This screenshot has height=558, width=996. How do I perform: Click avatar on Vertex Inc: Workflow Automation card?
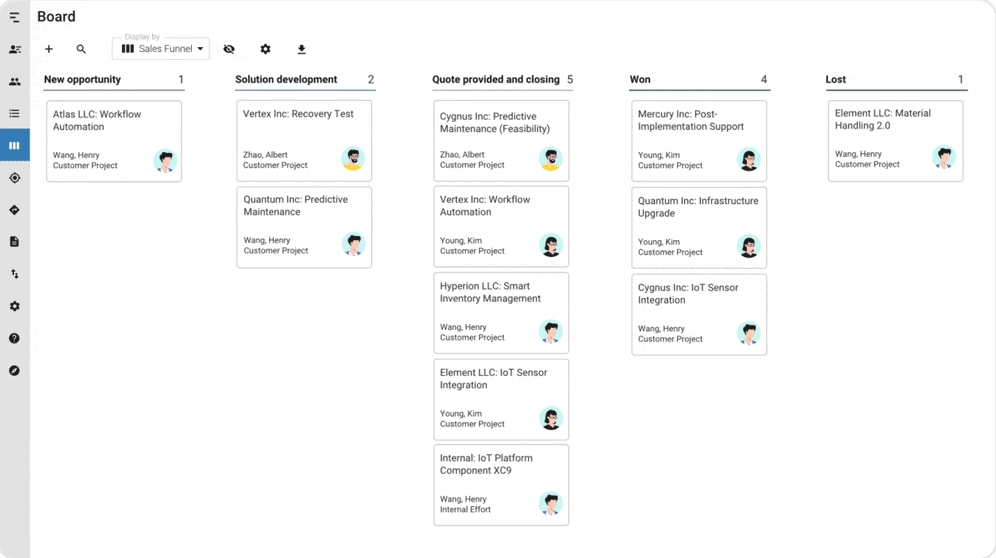(x=551, y=245)
